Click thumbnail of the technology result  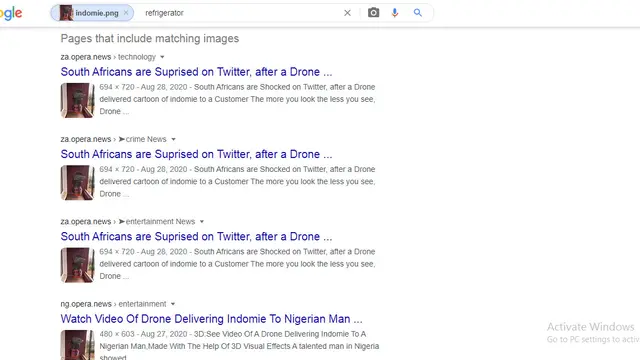[78, 100]
